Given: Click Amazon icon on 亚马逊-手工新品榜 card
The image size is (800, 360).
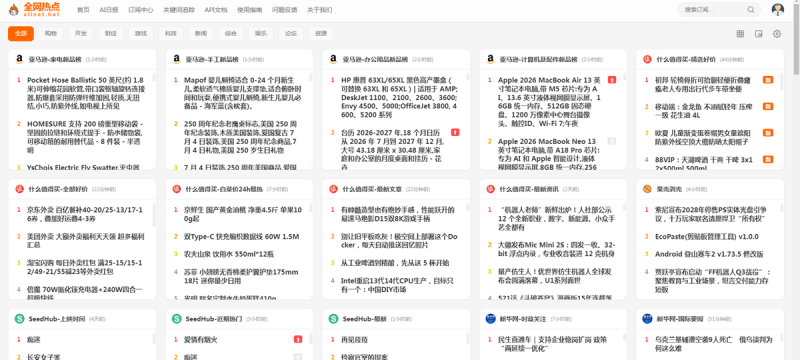Looking at the screenshot, I should point(177,59).
